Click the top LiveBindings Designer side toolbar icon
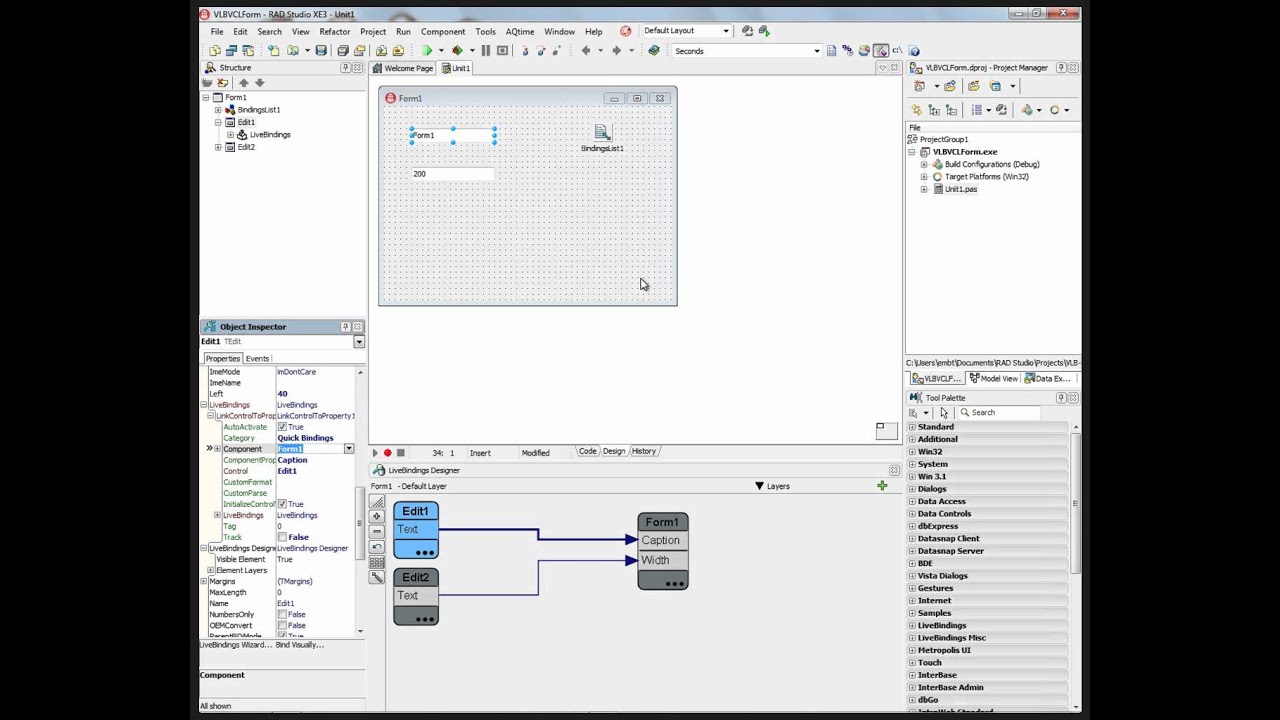The width and height of the screenshot is (1280, 720). point(377,502)
